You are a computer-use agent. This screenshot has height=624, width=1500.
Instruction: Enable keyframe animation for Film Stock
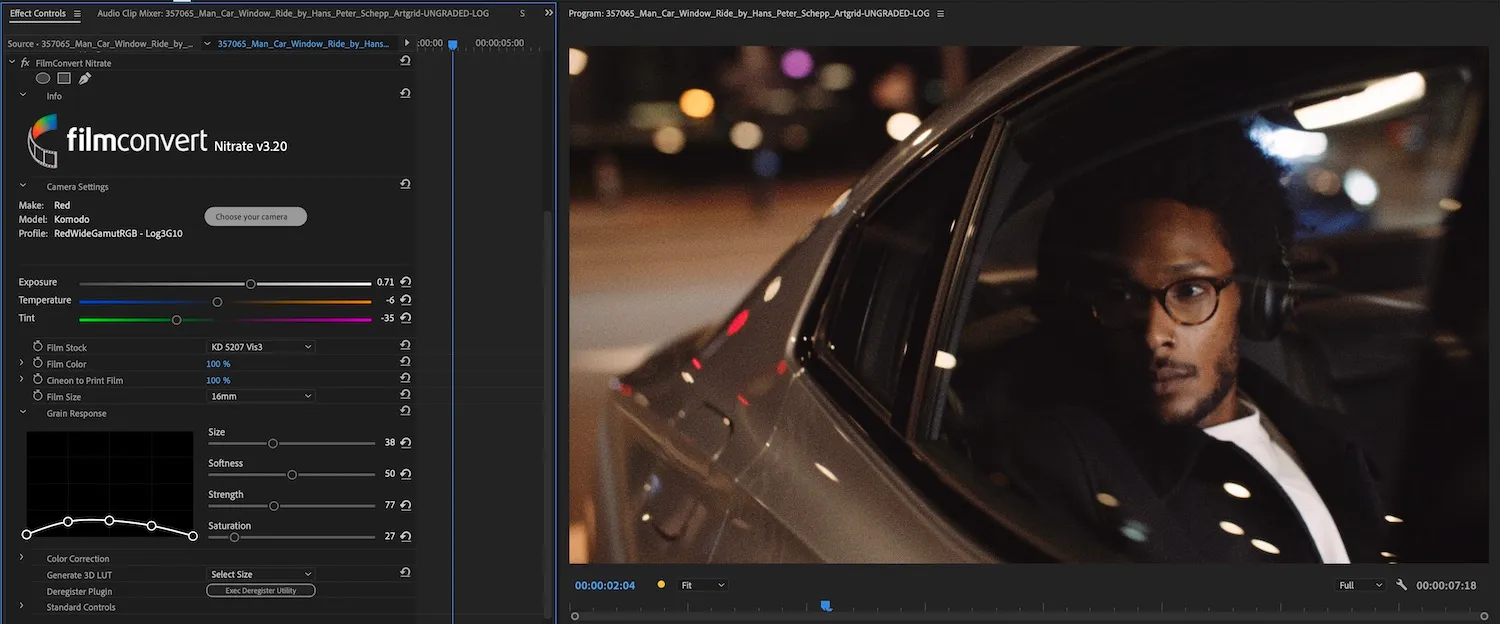pyautogui.click(x=37, y=344)
